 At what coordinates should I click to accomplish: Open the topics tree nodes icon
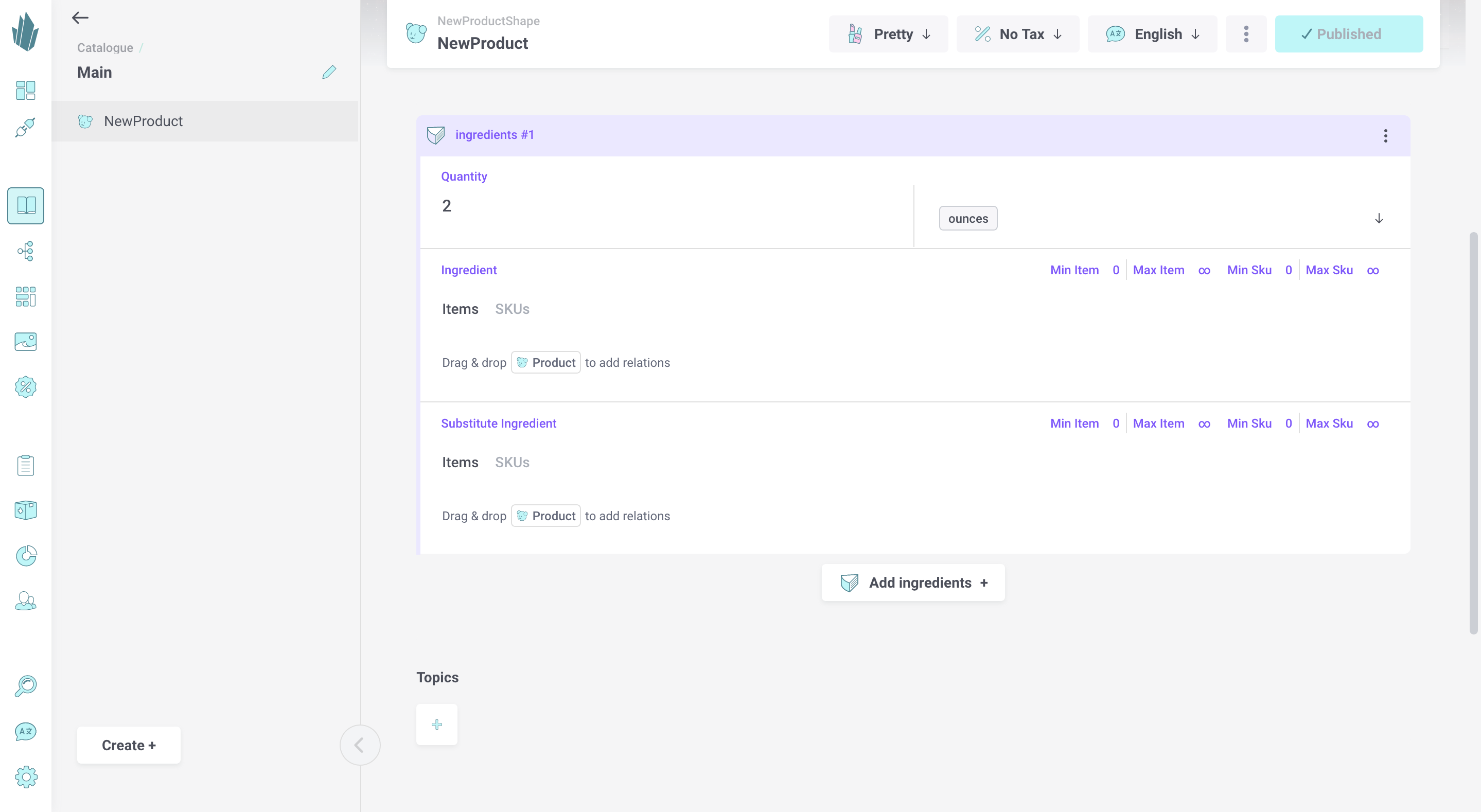pyautogui.click(x=25, y=251)
